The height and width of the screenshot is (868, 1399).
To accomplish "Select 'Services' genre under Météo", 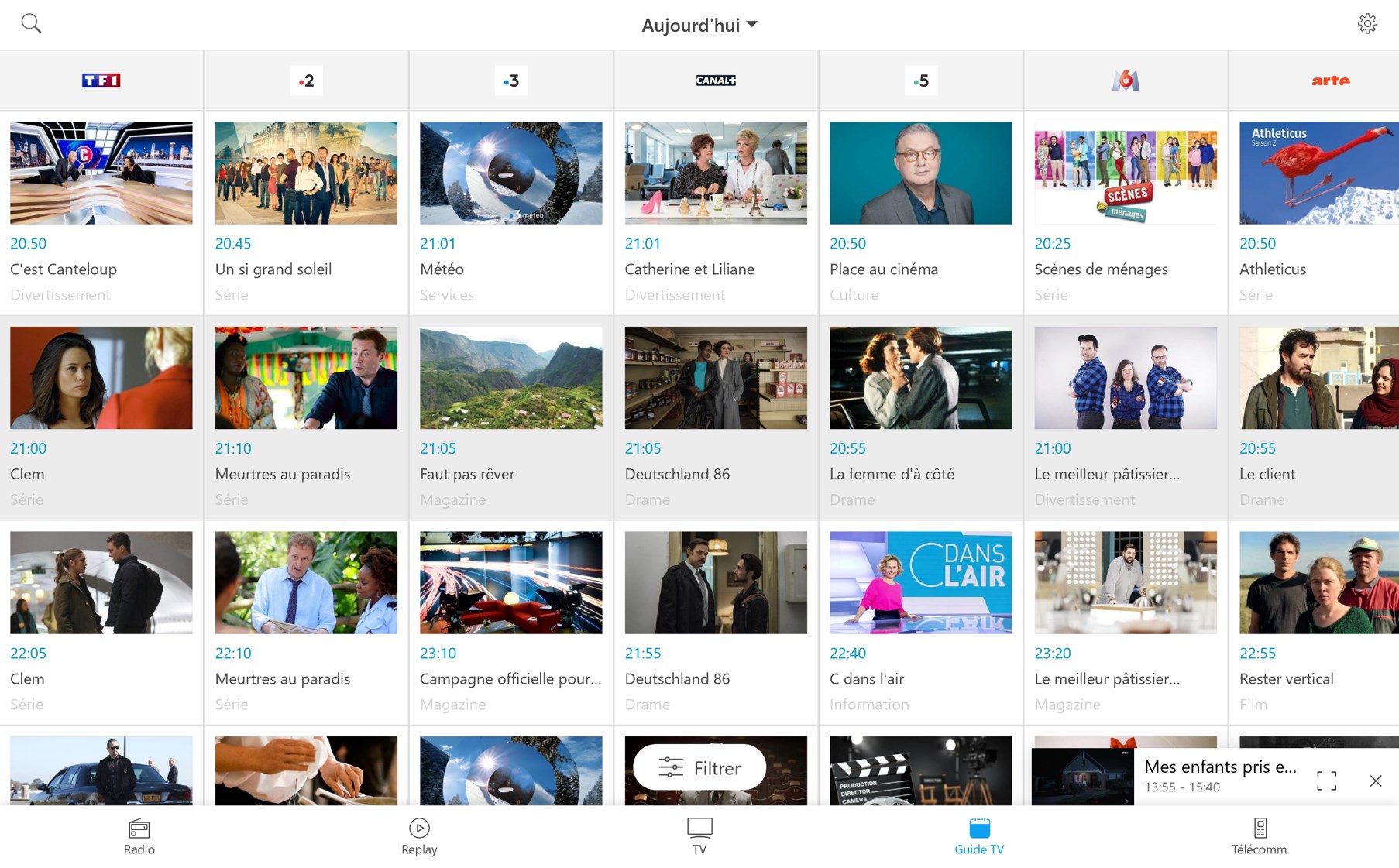I will point(447,295).
